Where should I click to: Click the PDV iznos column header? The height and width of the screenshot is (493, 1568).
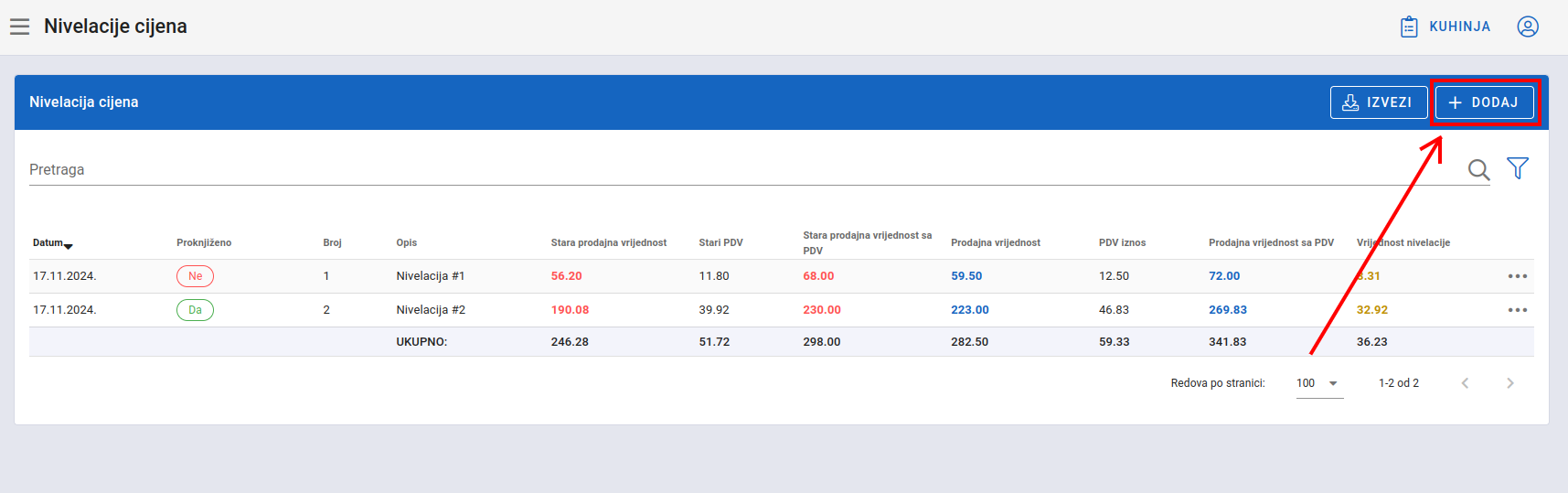click(x=1122, y=243)
